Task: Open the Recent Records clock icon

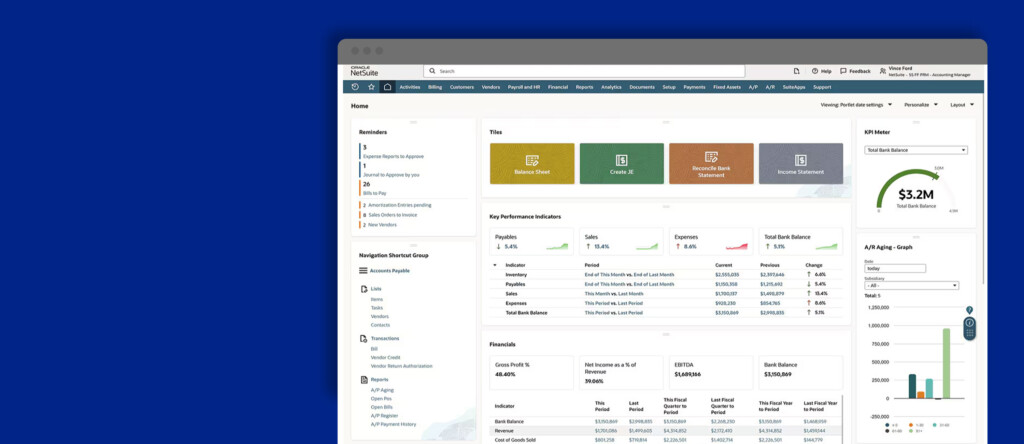Action: point(355,87)
